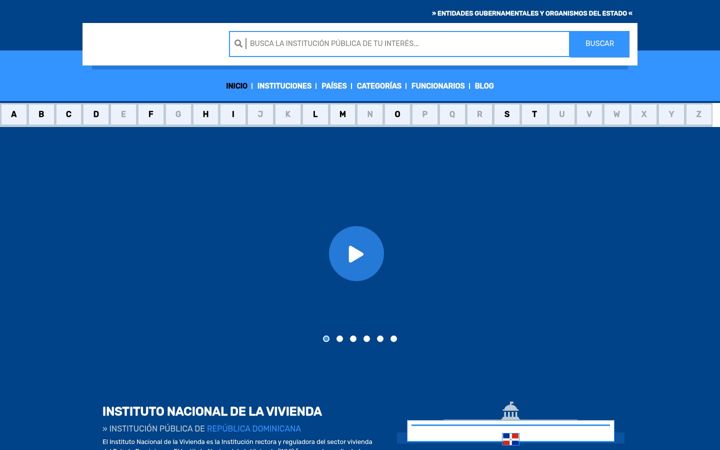This screenshot has height=450, width=720.
Task: Select letter G in alphabet bar
Action: point(178,114)
